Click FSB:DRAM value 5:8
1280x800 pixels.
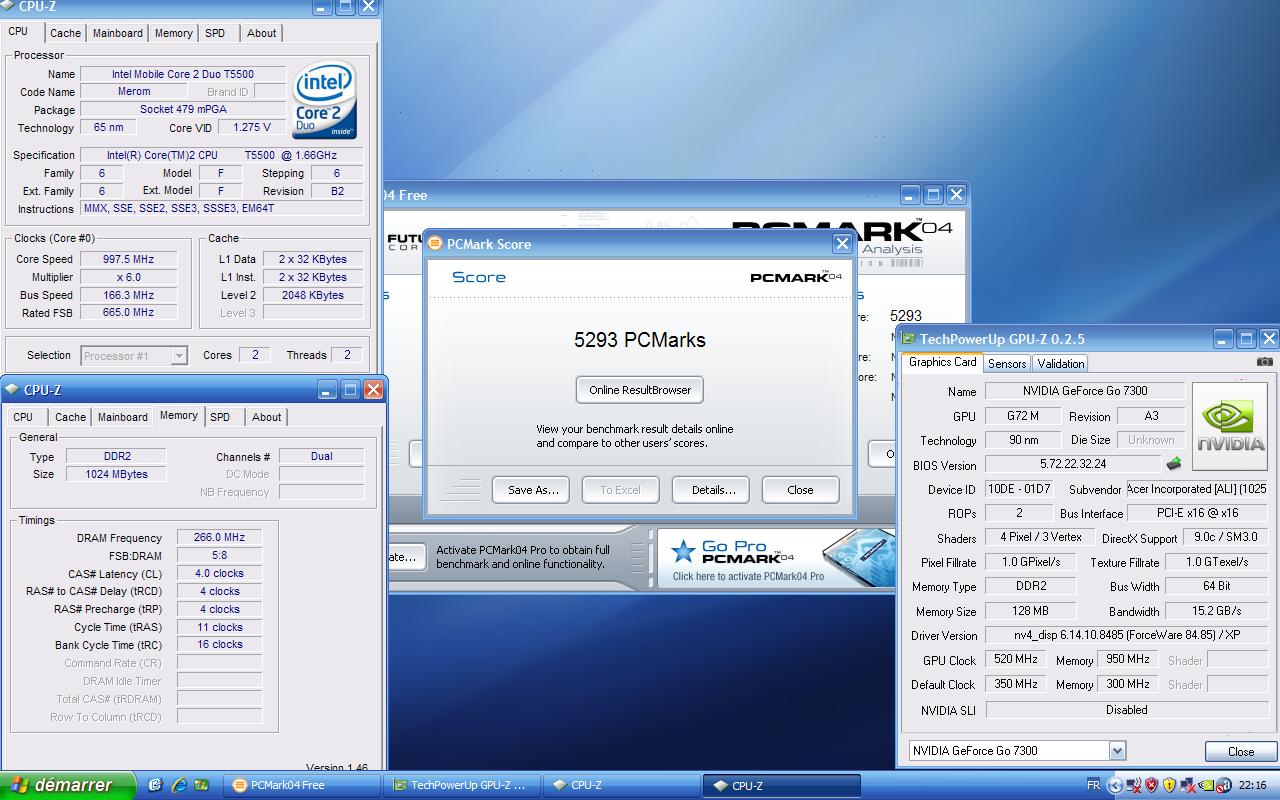pyautogui.click(x=219, y=556)
